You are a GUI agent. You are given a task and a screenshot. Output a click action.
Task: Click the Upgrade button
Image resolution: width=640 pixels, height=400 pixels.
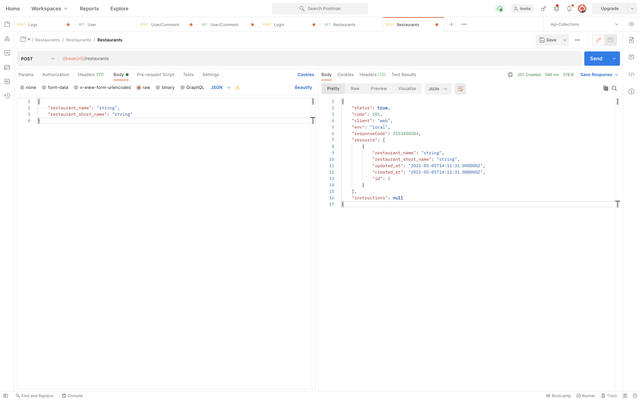coord(609,9)
